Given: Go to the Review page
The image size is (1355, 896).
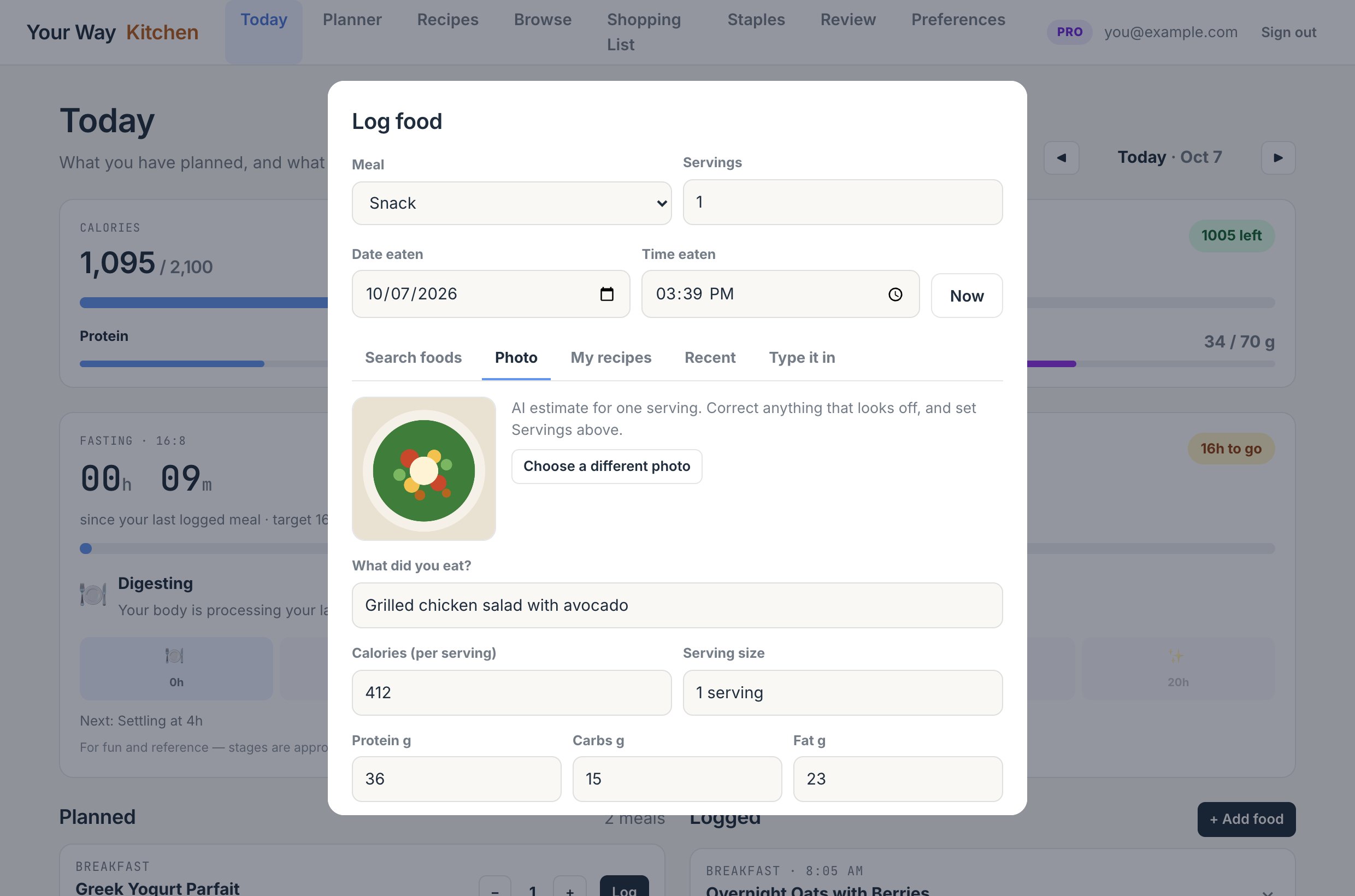Looking at the screenshot, I should click(848, 20).
